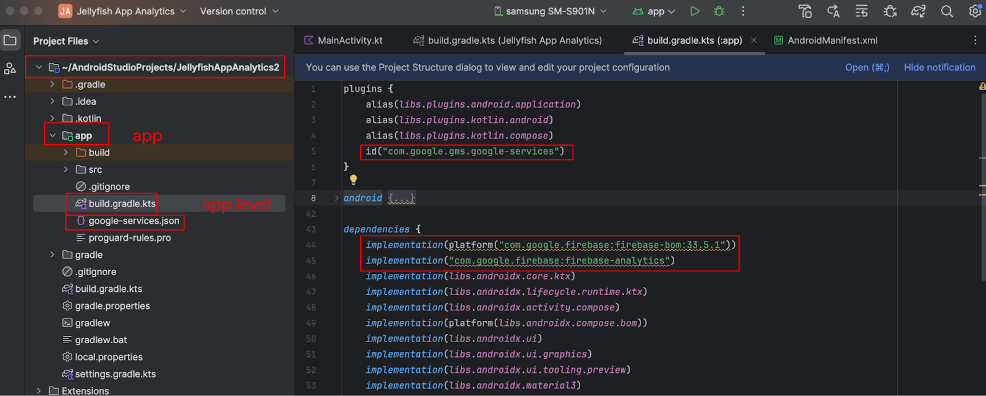Click the settings.gradle.kts file icon
The width and height of the screenshot is (986, 396).
[x=68, y=373]
